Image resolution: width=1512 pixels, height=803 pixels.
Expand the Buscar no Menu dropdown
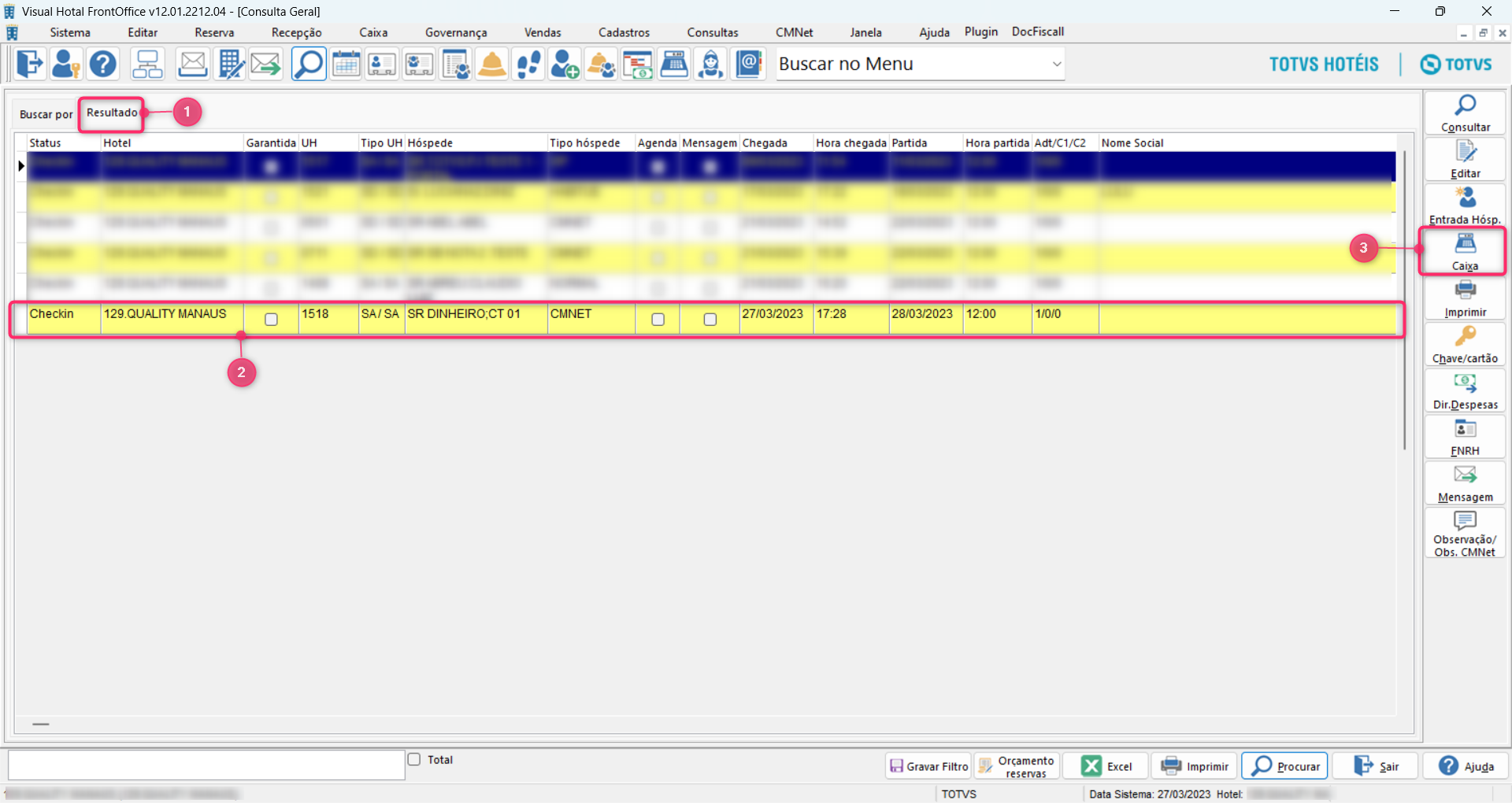[1057, 64]
